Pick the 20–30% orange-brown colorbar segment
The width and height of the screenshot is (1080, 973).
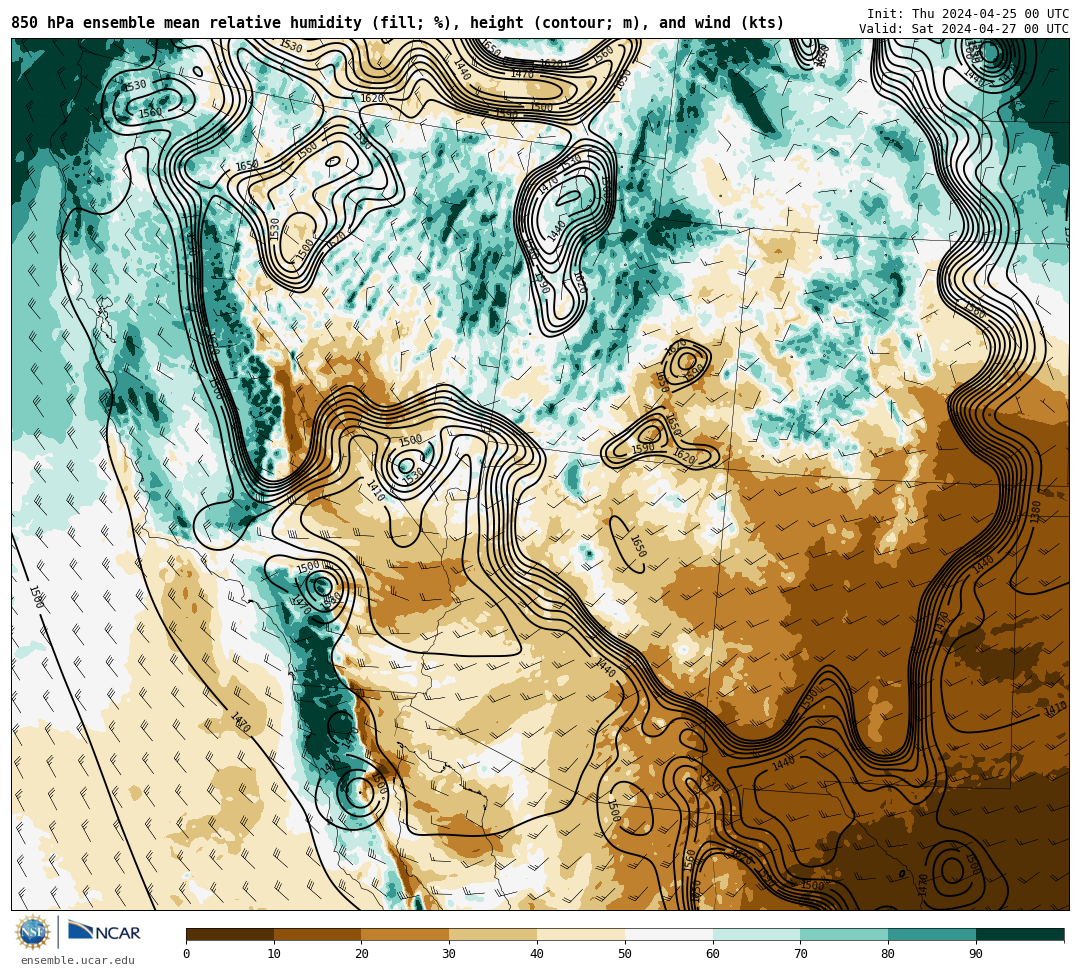pyautogui.click(x=406, y=934)
